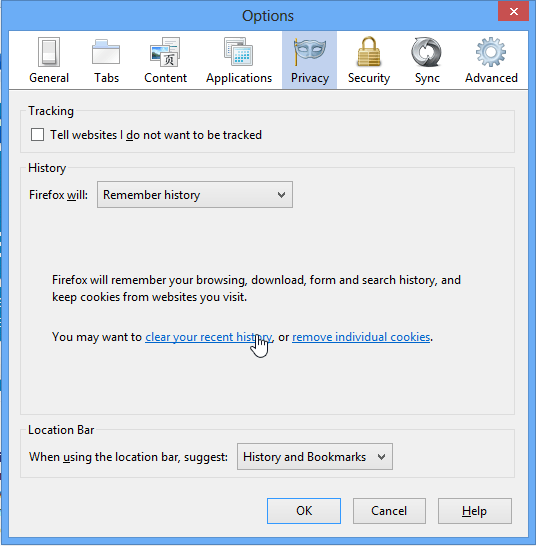536x546 pixels.
Task: Click the remove individual cookies link
Action: (x=361, y=337)
